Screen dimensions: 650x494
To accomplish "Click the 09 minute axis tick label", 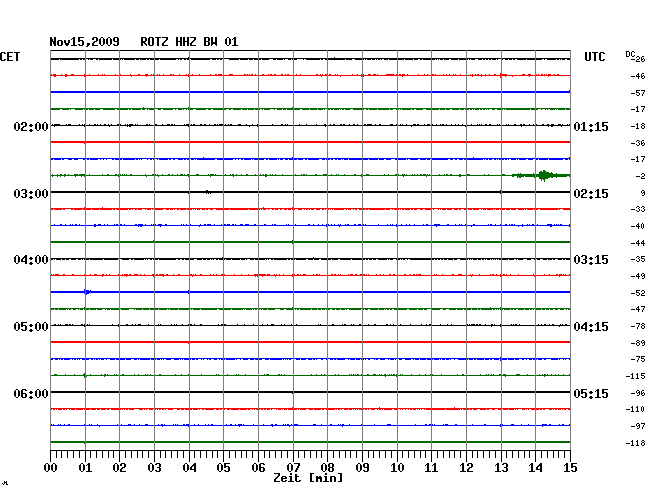I will tap(362, 467).
